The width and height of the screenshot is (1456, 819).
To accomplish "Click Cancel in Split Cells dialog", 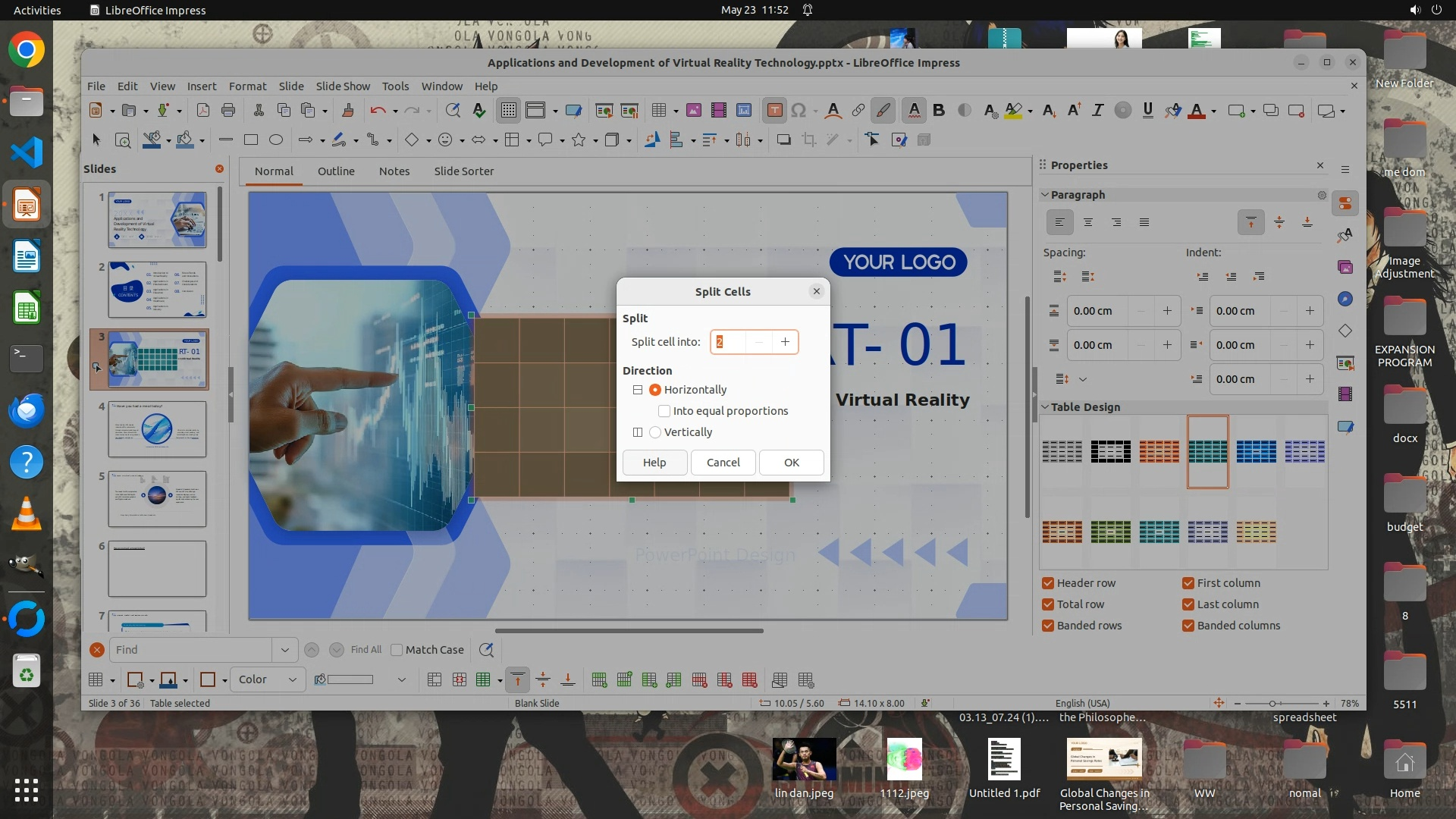I will 723,463.
